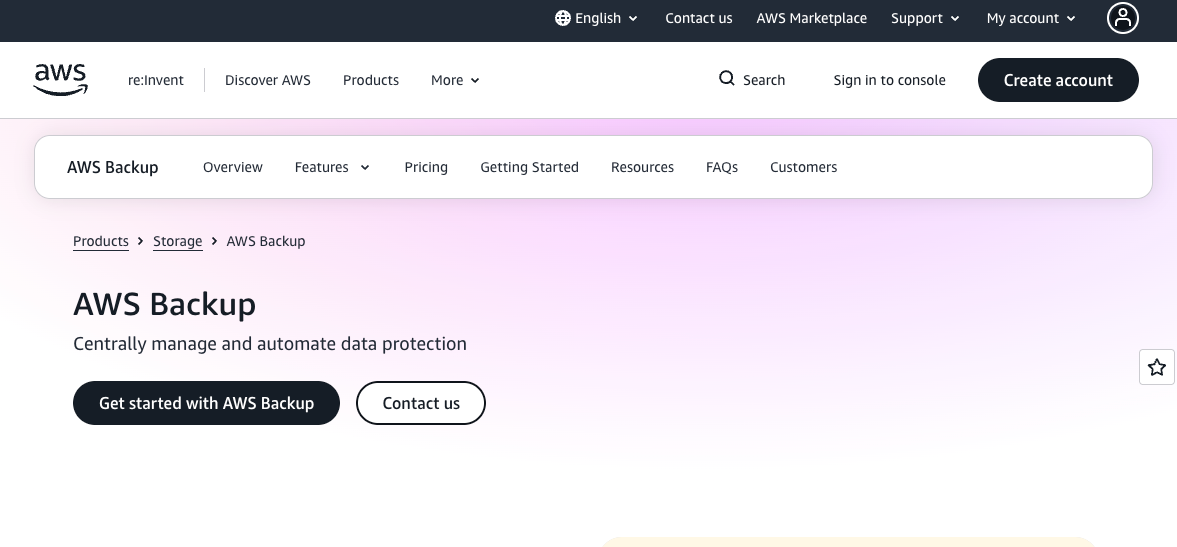The image size is (1177, 547).
Task: Expand the English language dropdown
Action: (597, 18)
